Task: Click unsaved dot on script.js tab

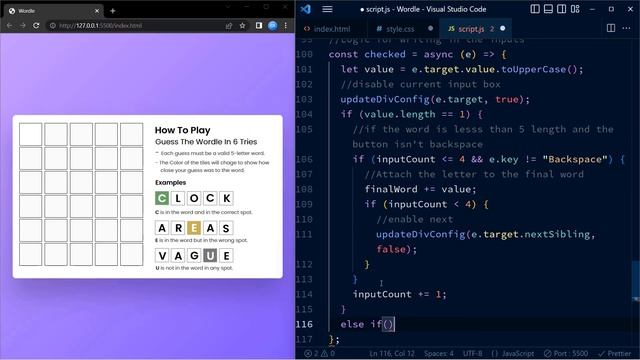Action: click(502, 28)
